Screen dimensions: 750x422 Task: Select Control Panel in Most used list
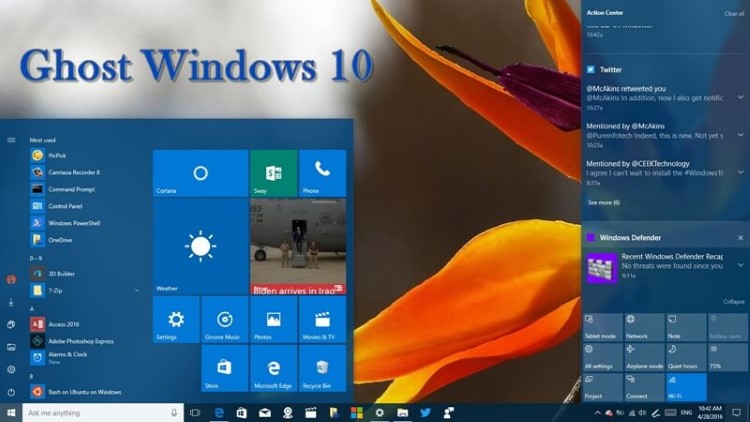click(x=65, y=206)
